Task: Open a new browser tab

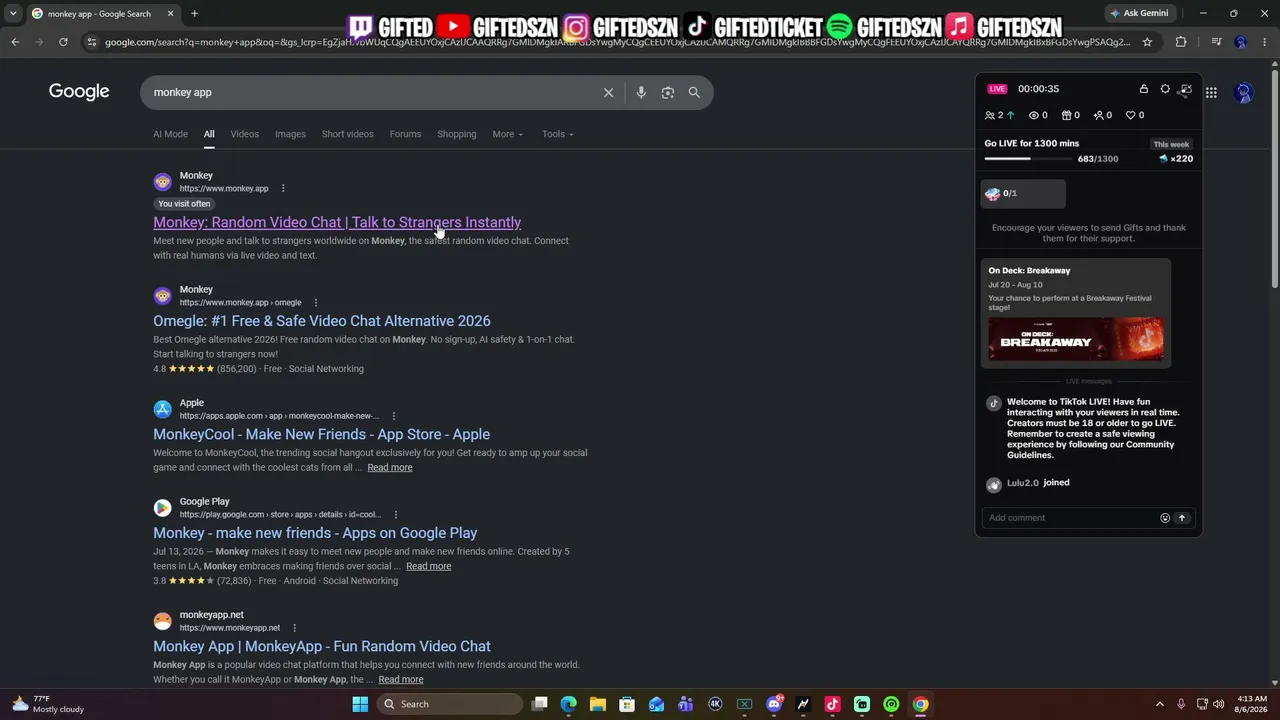Action: (194, 14)
